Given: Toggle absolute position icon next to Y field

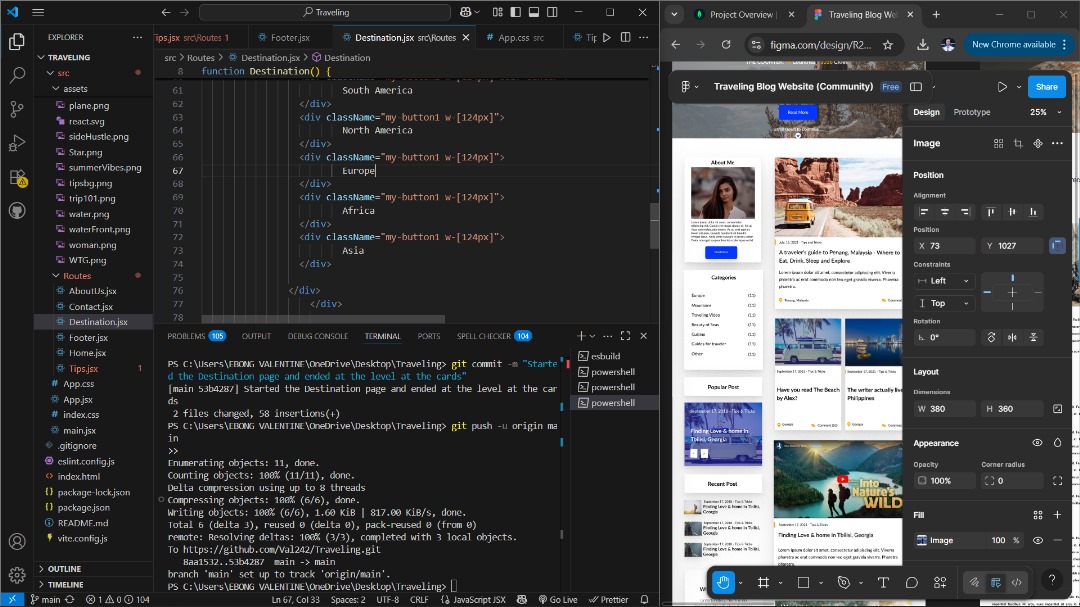Looking at the screenshot, I should click(1057, 246).
